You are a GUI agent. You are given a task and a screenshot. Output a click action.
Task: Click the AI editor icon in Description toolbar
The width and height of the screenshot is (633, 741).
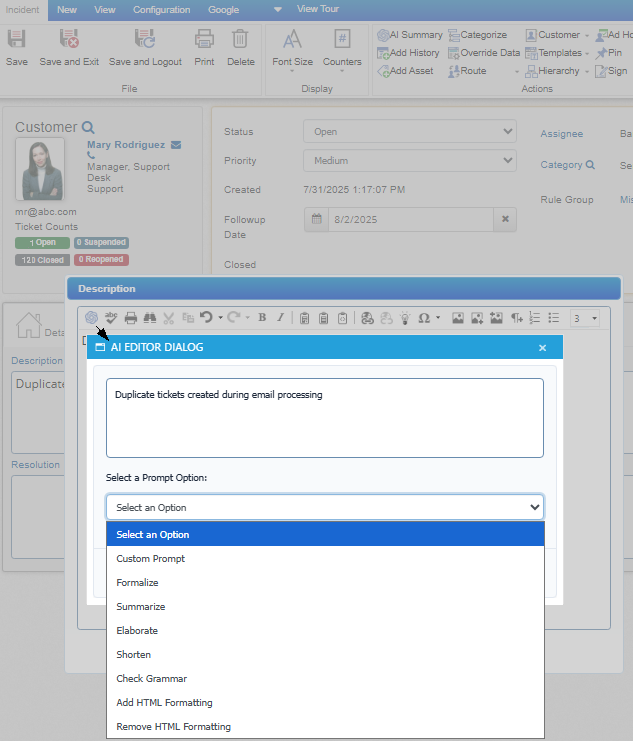[x=90, y=318]
